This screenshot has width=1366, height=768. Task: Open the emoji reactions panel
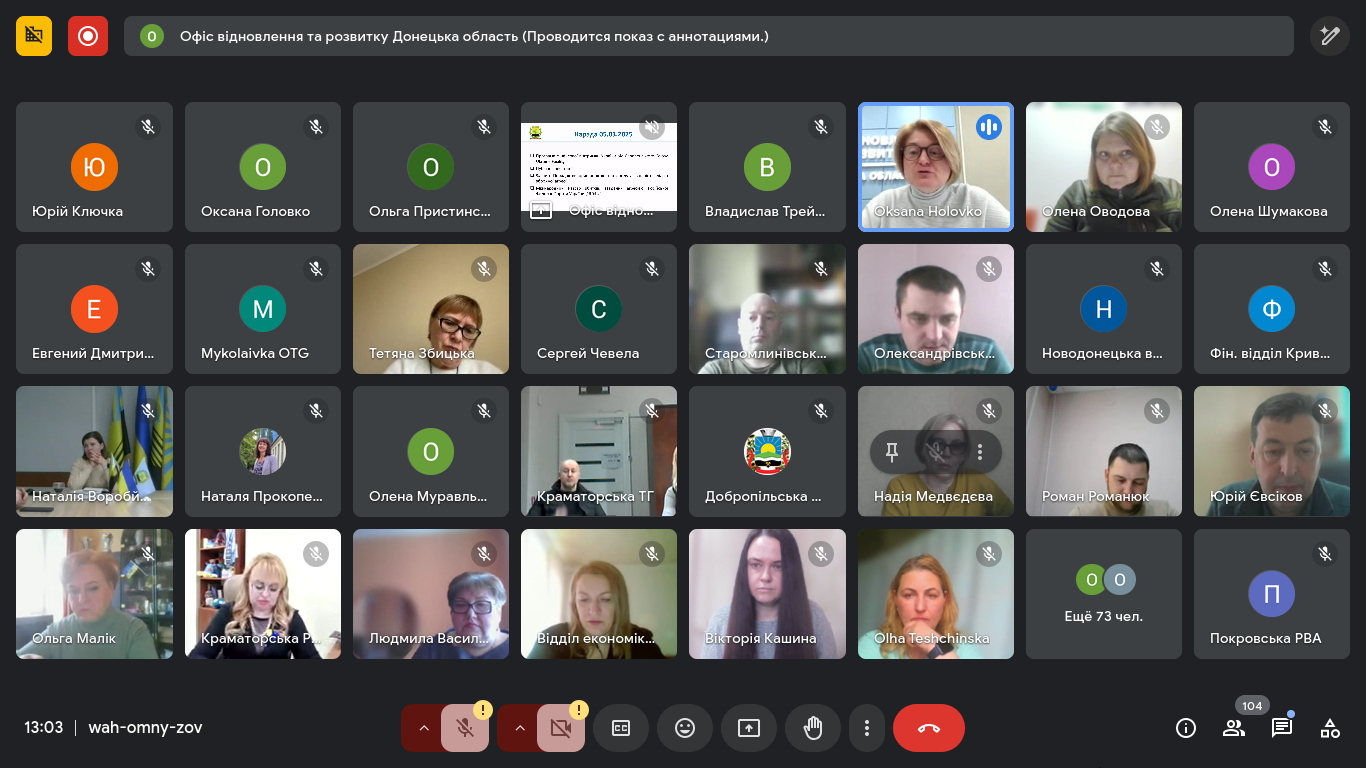(x=685, y=728)
